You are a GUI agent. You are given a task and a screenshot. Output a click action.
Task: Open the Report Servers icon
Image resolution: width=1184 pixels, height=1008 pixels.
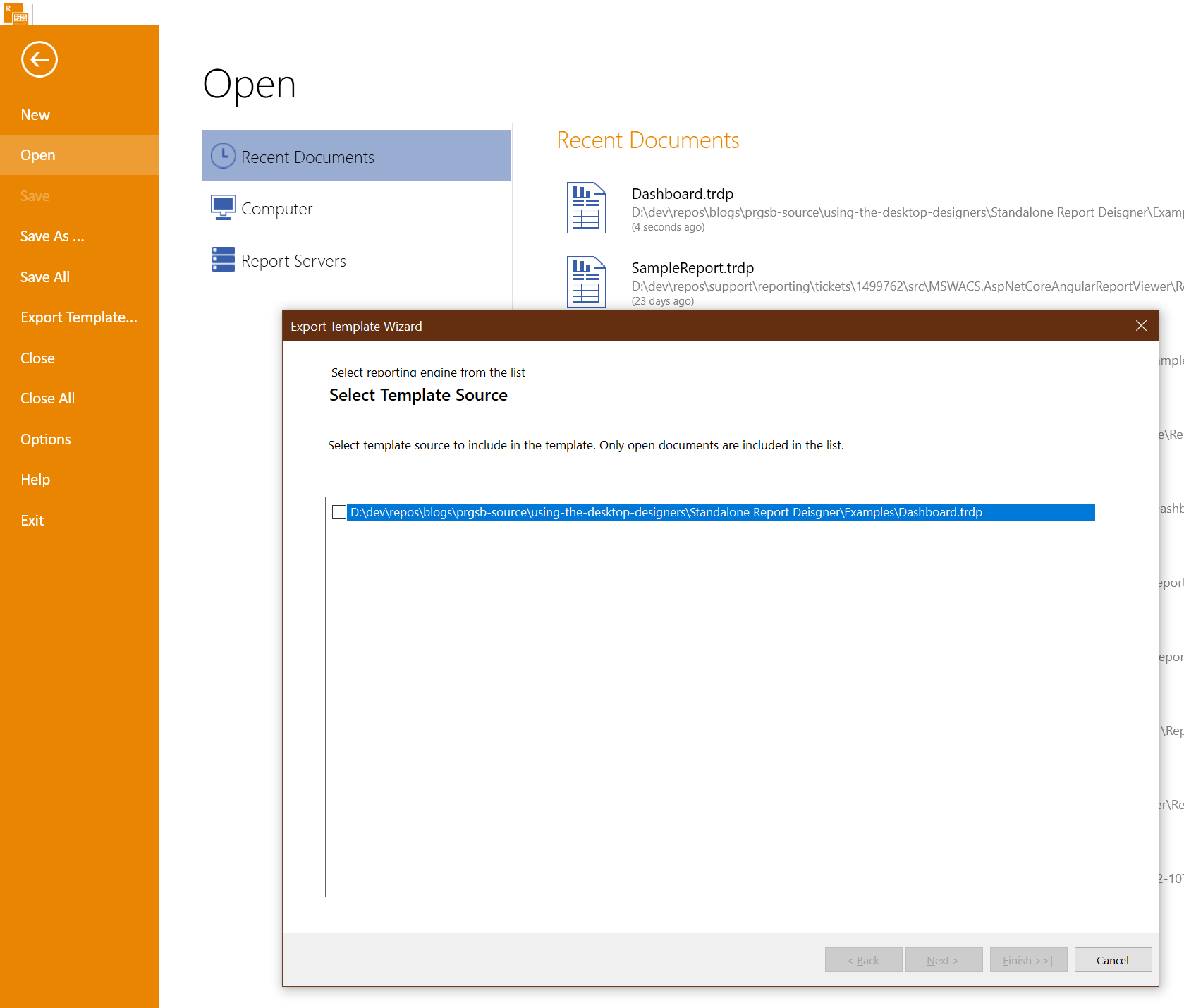[221, 260]
